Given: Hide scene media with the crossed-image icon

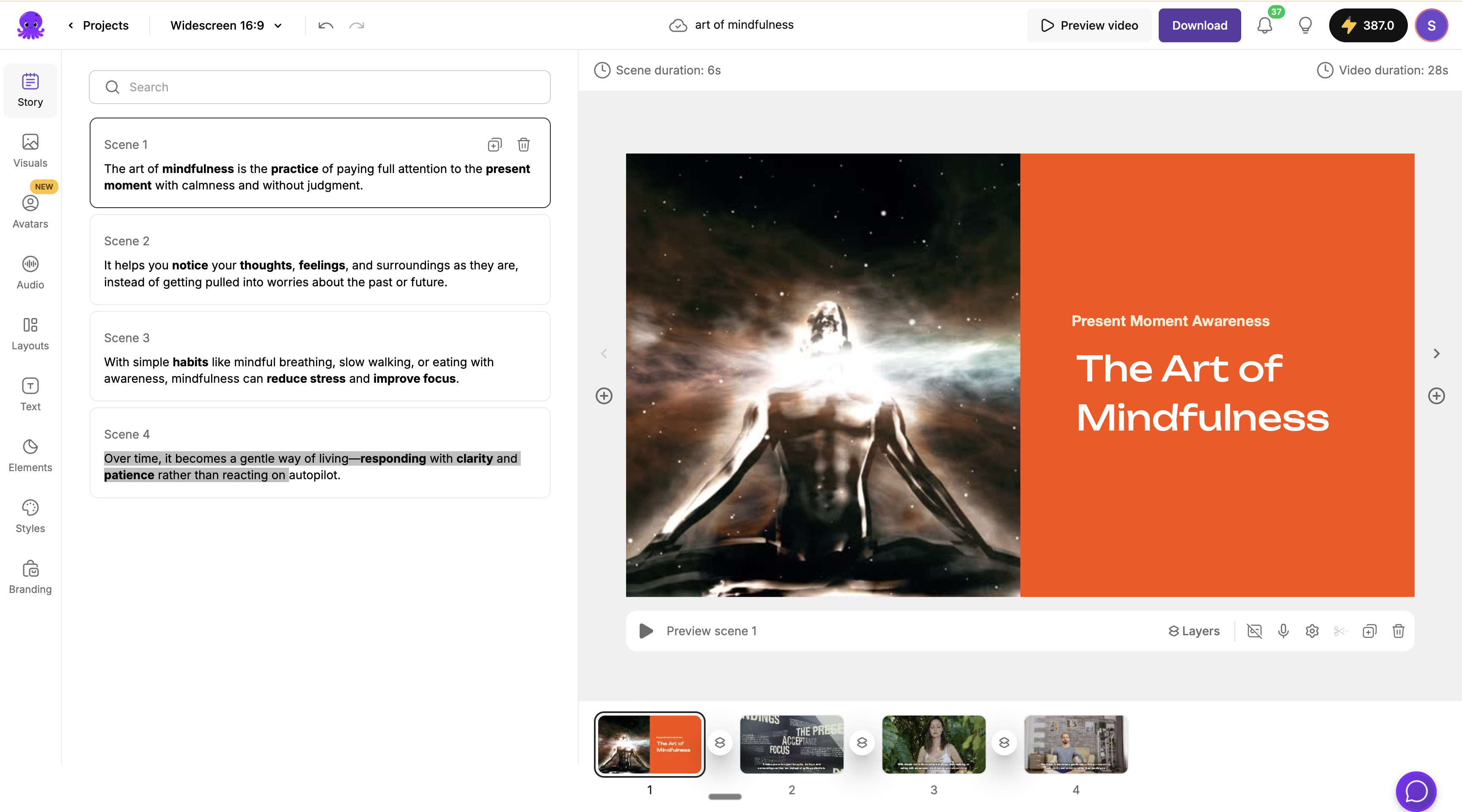Looking at the screenshot, I should 1254,631.
